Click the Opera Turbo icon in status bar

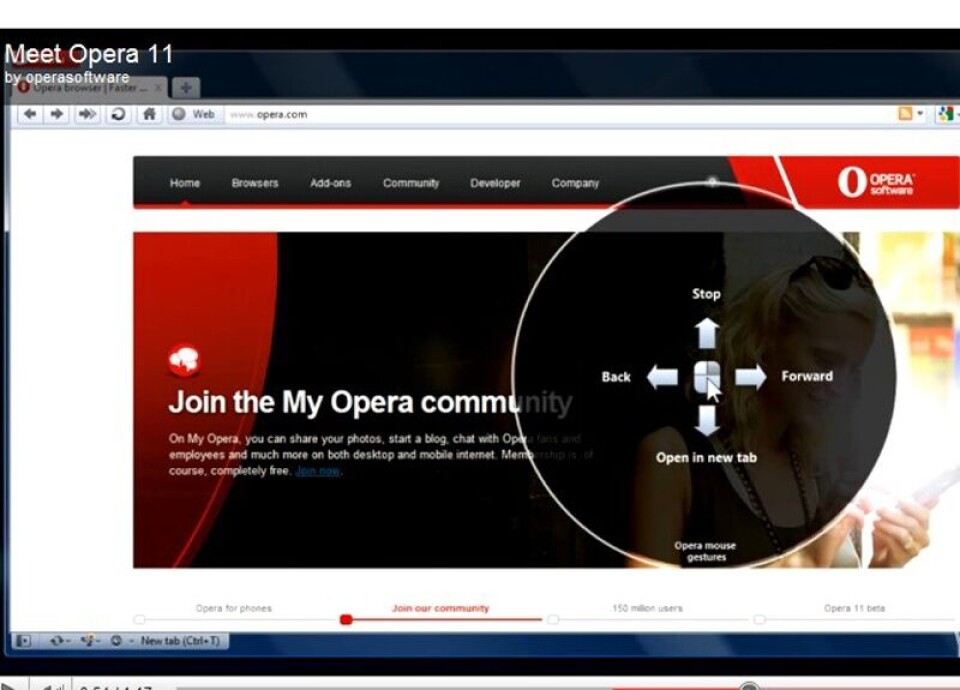click(x=116, y=641)
